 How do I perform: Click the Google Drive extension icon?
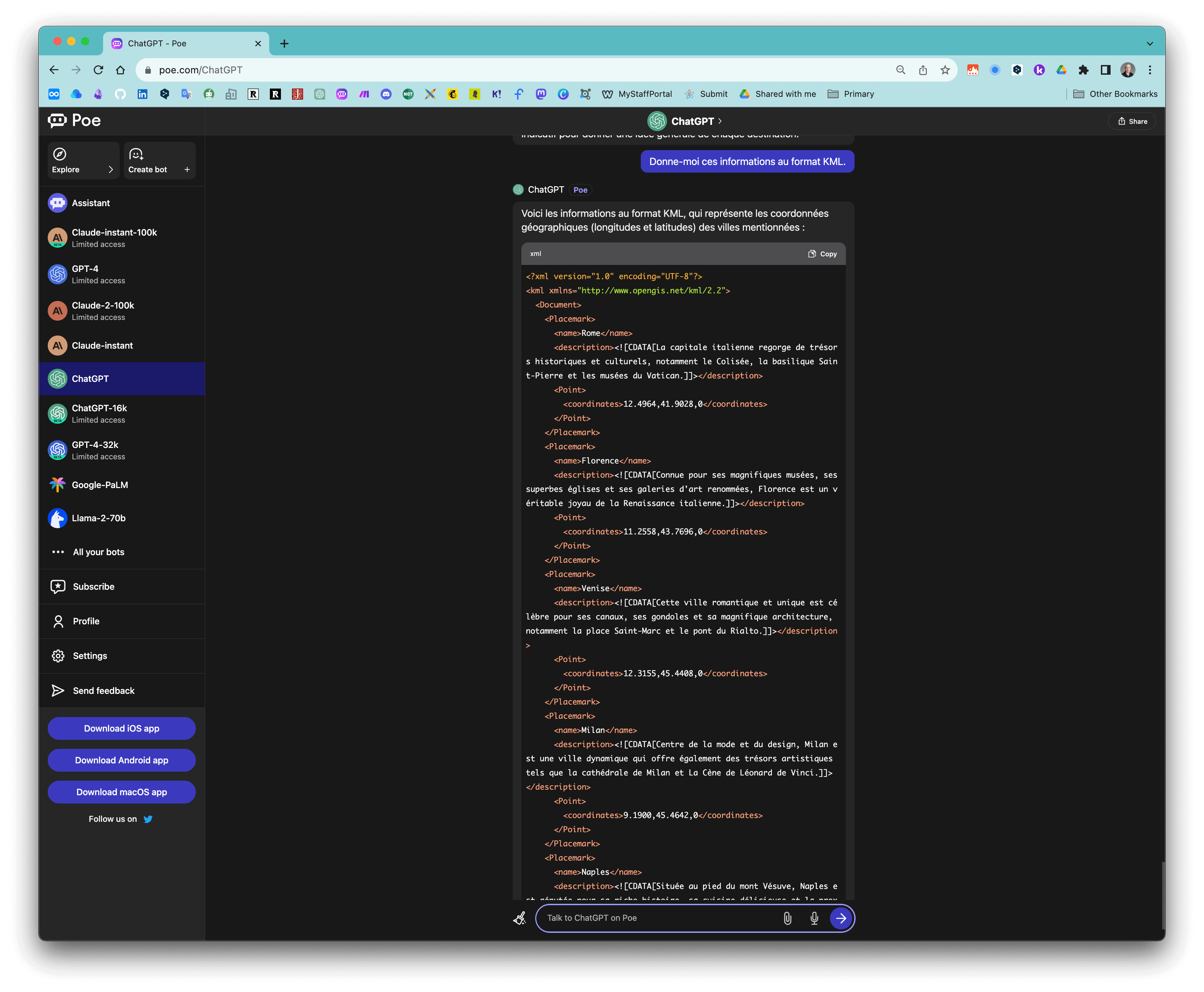(x=1061, y=70)
